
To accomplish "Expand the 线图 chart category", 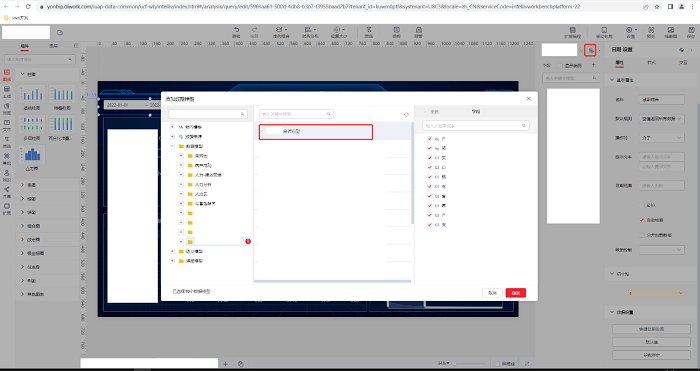I will click(23, 199).
